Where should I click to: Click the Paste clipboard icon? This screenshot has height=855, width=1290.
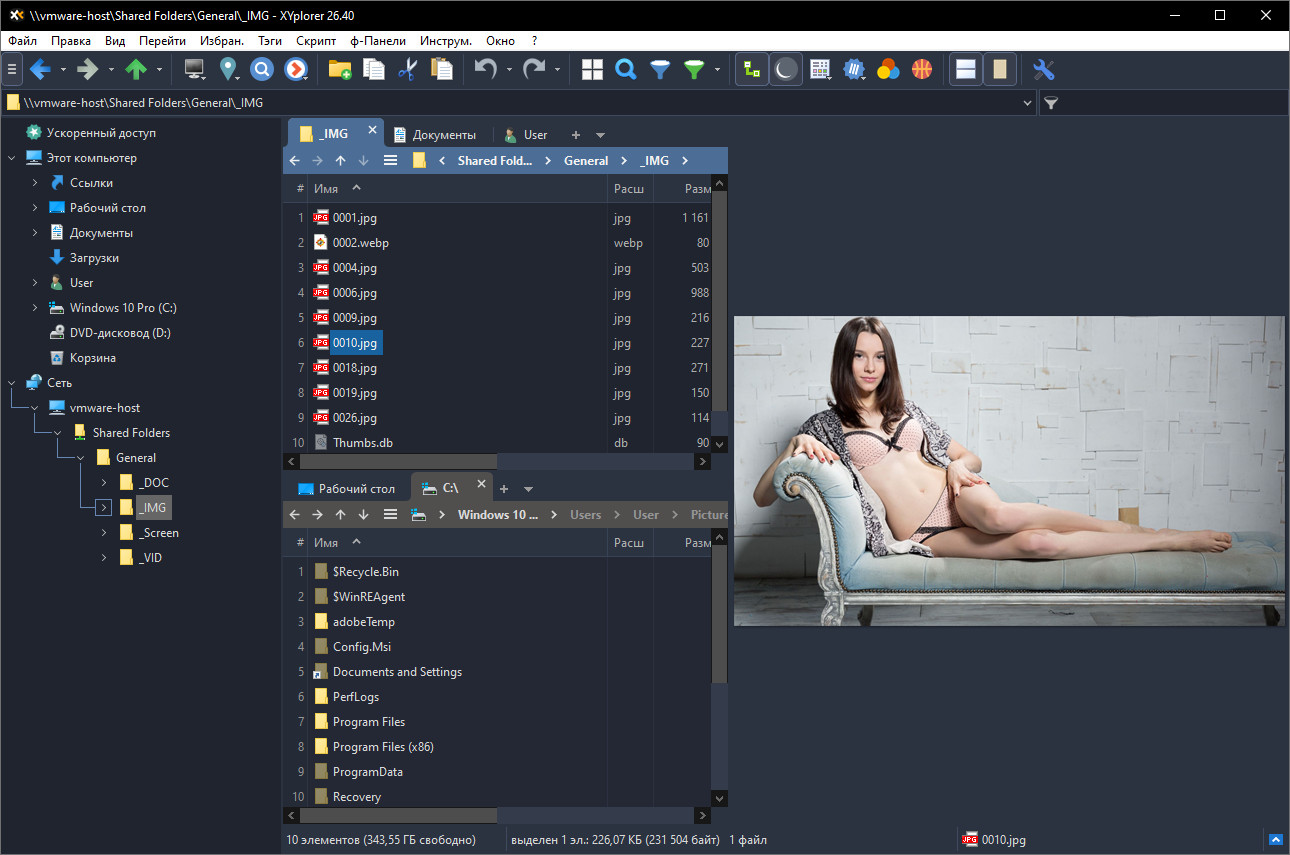click(441, 69)
